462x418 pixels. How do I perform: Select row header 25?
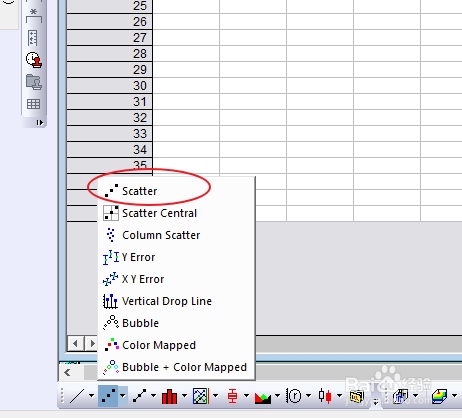pyautogui.click(x=109, y=6)
